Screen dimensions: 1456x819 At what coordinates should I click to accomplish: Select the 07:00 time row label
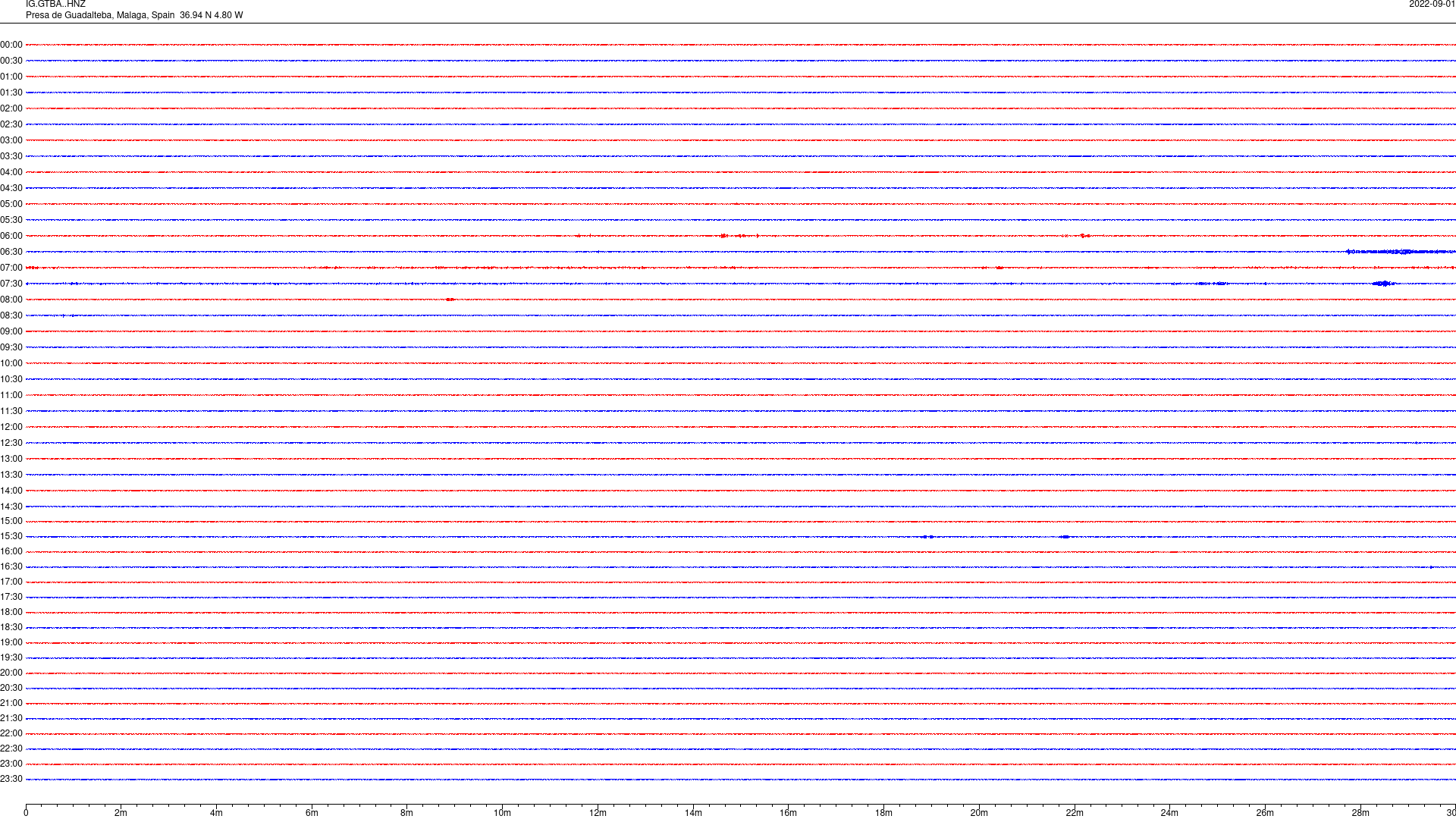coord(11,268)
